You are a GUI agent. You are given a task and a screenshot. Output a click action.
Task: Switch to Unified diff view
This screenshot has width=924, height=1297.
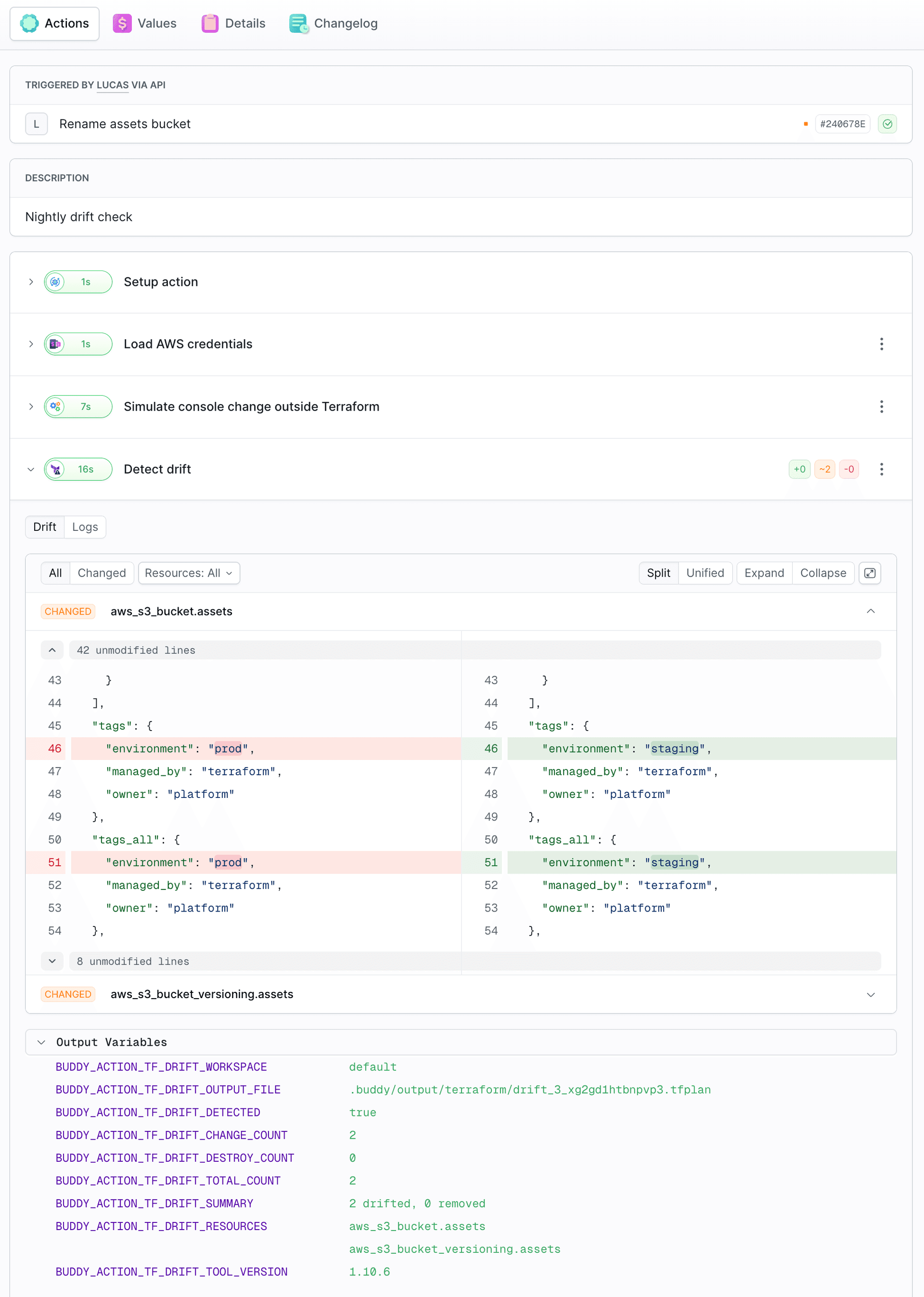705,573
